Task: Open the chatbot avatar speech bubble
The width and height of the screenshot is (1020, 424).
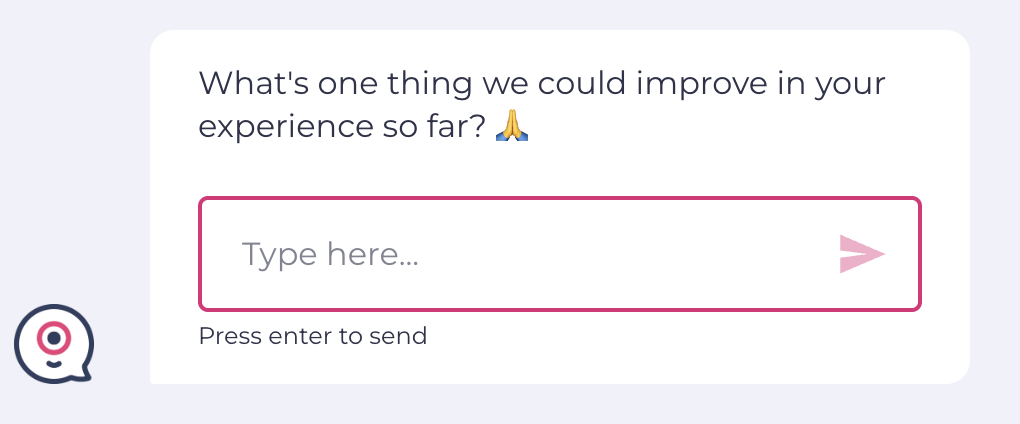Action: (x=53, y=343)
